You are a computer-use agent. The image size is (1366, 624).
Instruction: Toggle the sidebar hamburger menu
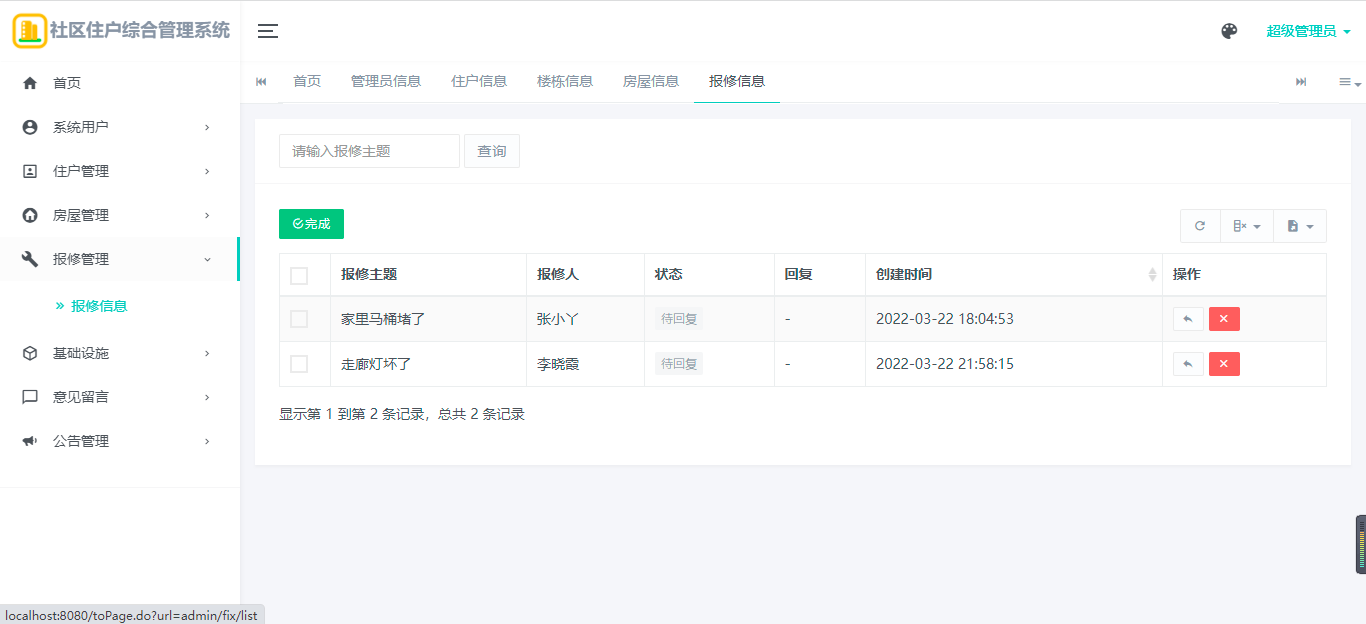pyautogui.click(x=267, y=31)
